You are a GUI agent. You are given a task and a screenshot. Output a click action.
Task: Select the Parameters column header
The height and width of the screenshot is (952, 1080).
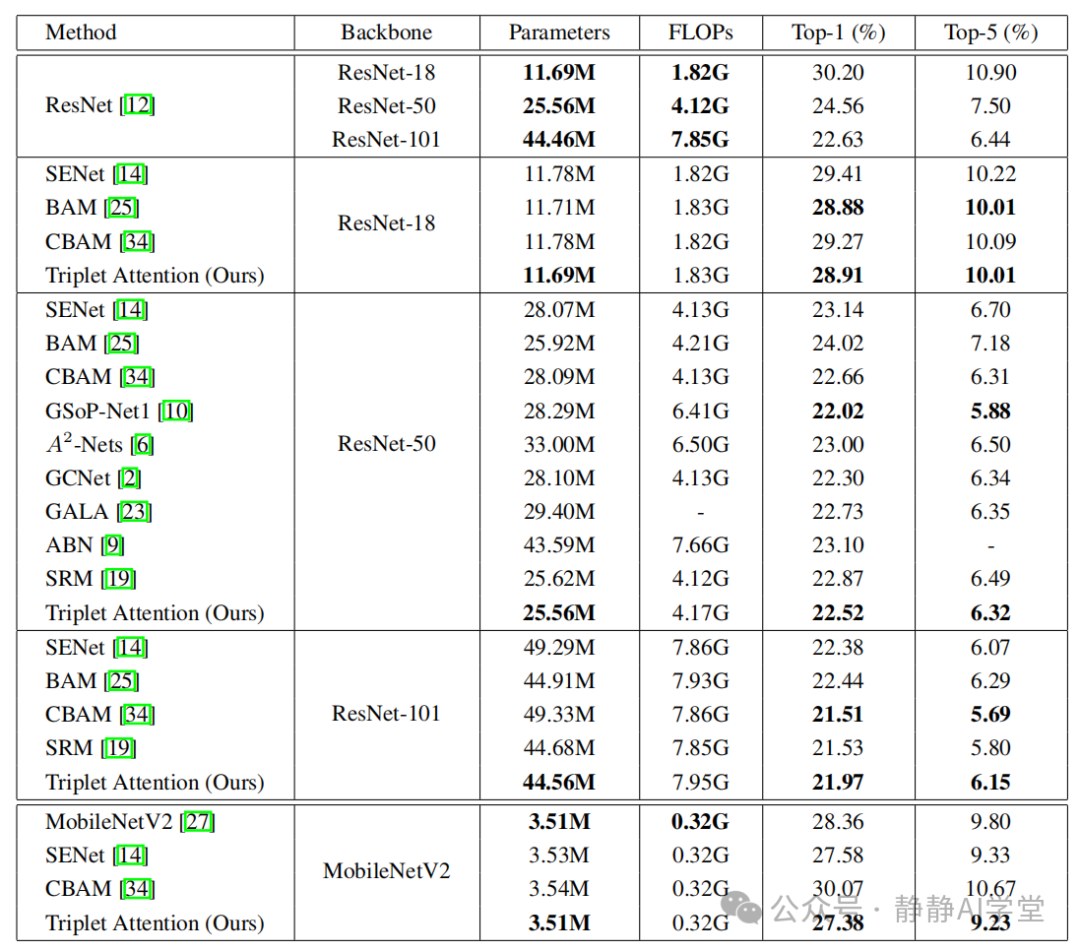[x=559, y=32]
